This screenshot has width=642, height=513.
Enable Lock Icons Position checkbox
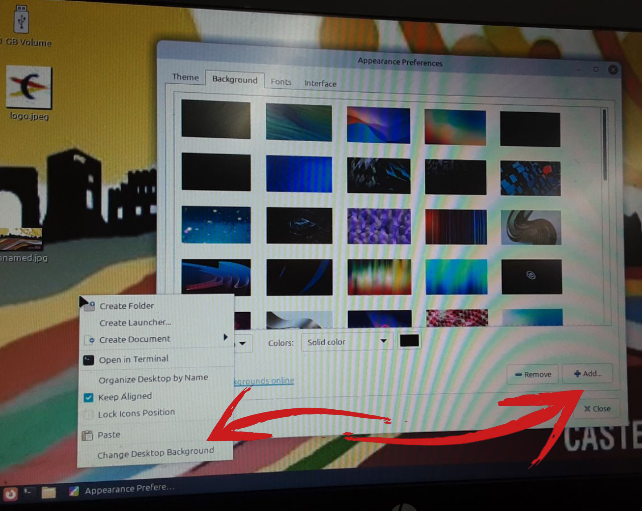88,413
